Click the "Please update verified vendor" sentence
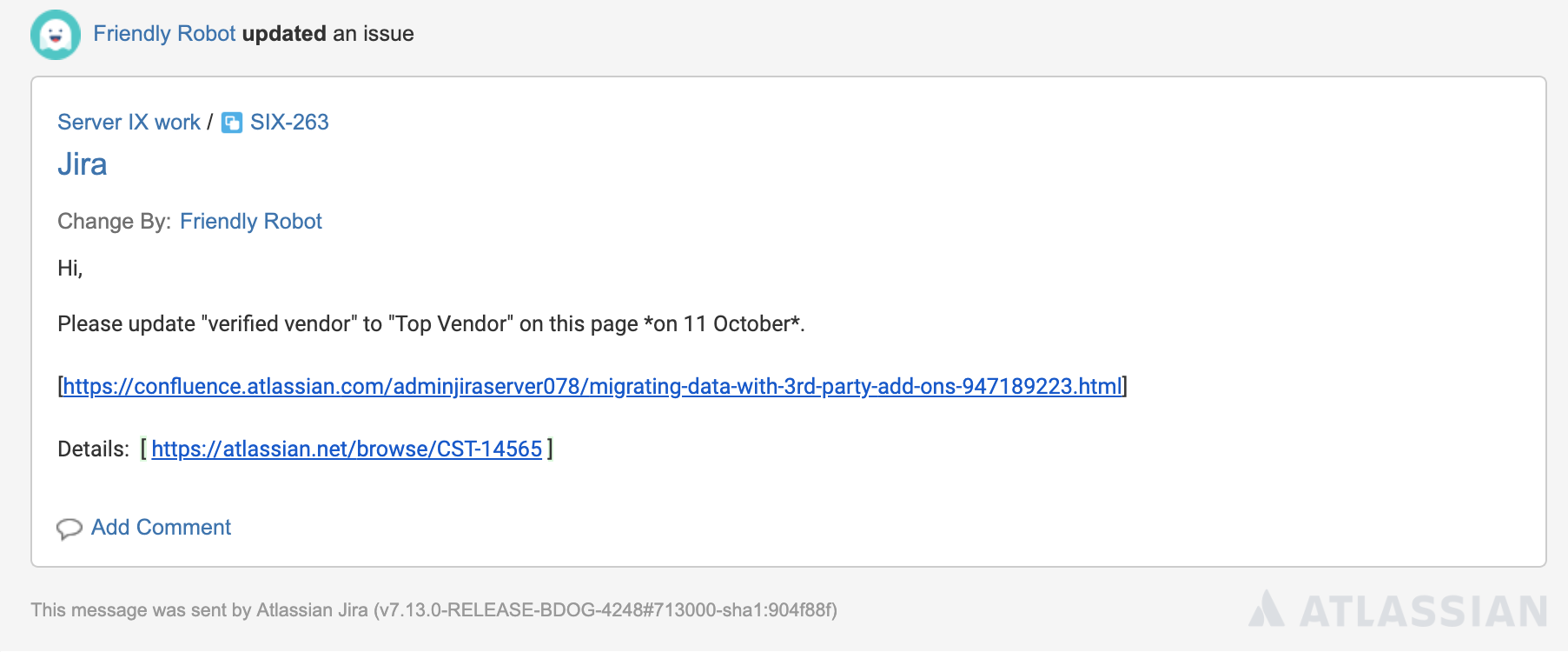 coord(431,324)
